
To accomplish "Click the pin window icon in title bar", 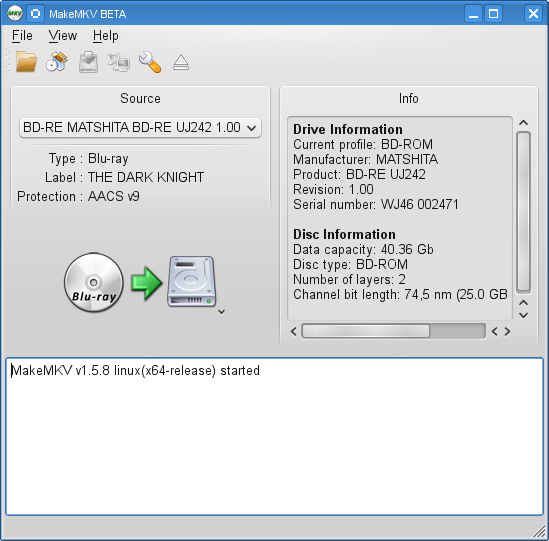I will point(35,14).
